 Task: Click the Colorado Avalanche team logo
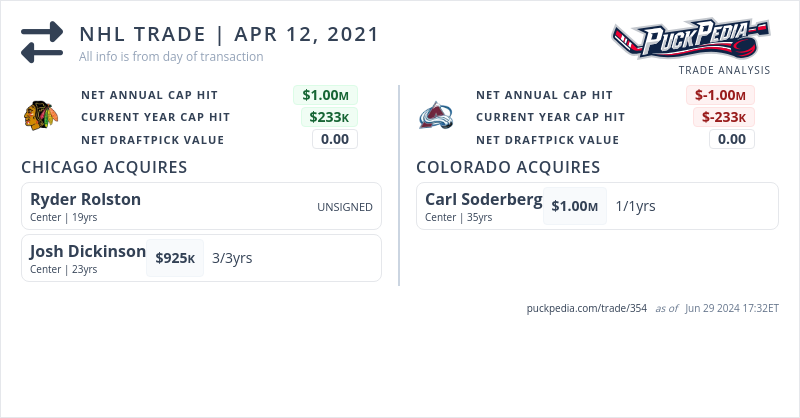pyautogui.click(x=434, y=116)
